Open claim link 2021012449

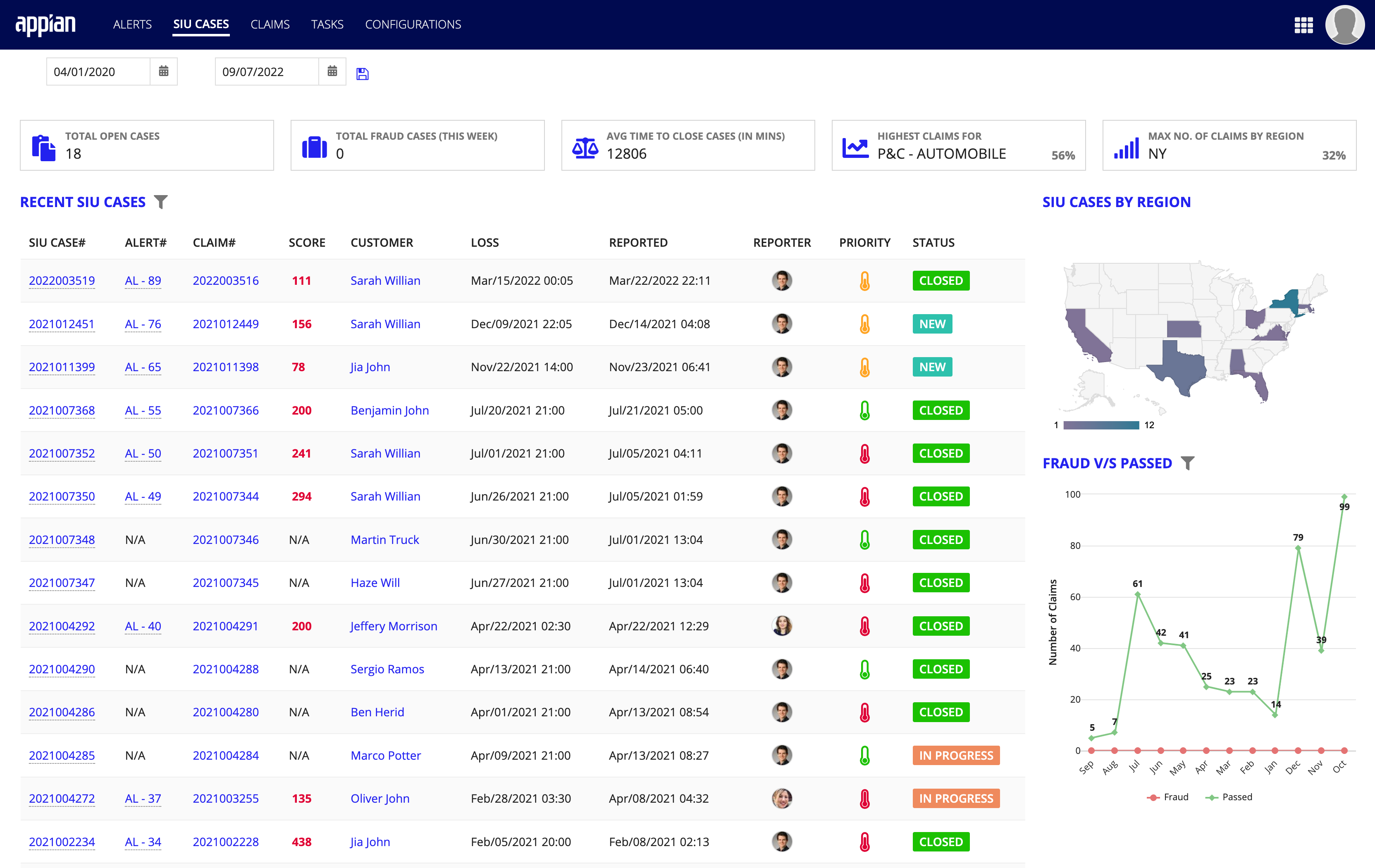(225, 323)
